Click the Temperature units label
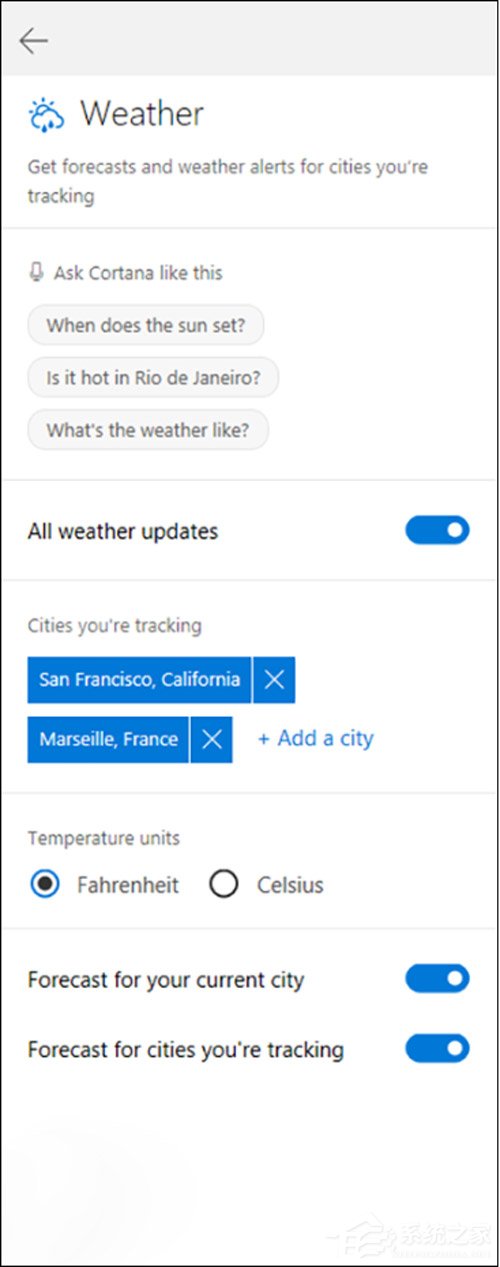The width and height of the screenshot is (500, 1267). [x=104, y=838]
